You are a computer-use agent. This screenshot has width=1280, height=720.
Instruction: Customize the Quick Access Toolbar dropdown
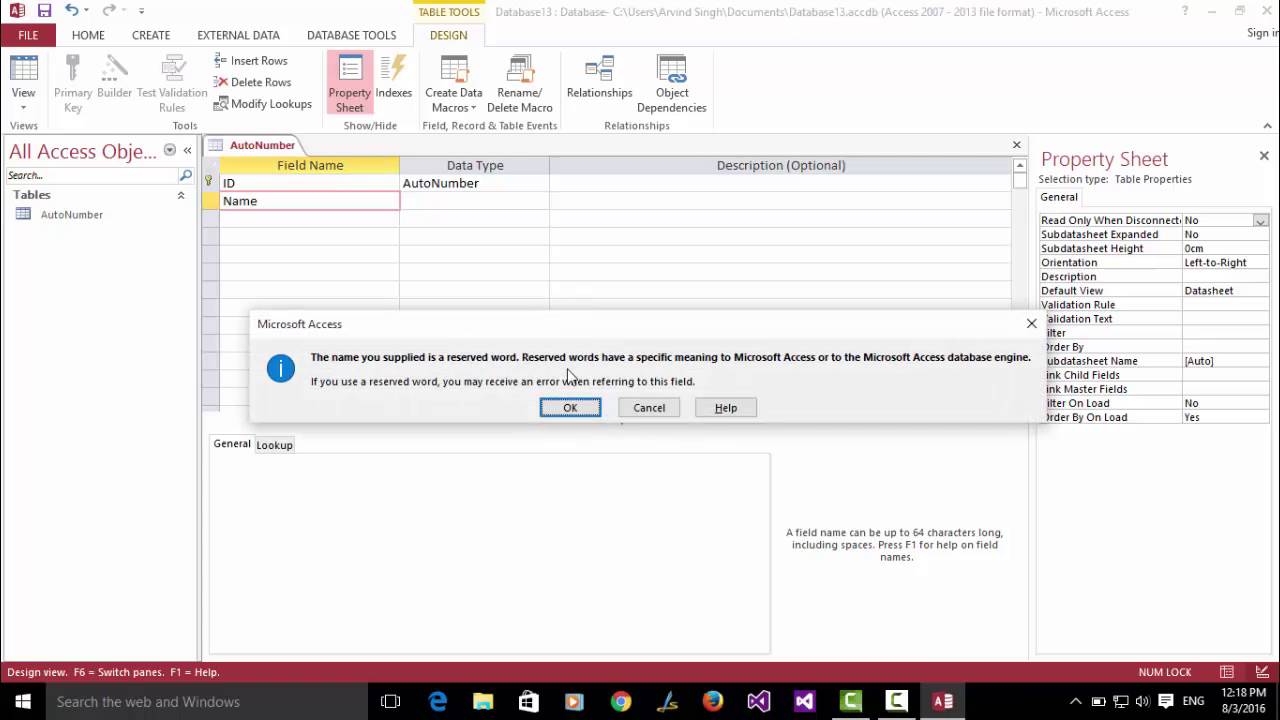pyautogui.click(x=141, y=11)
